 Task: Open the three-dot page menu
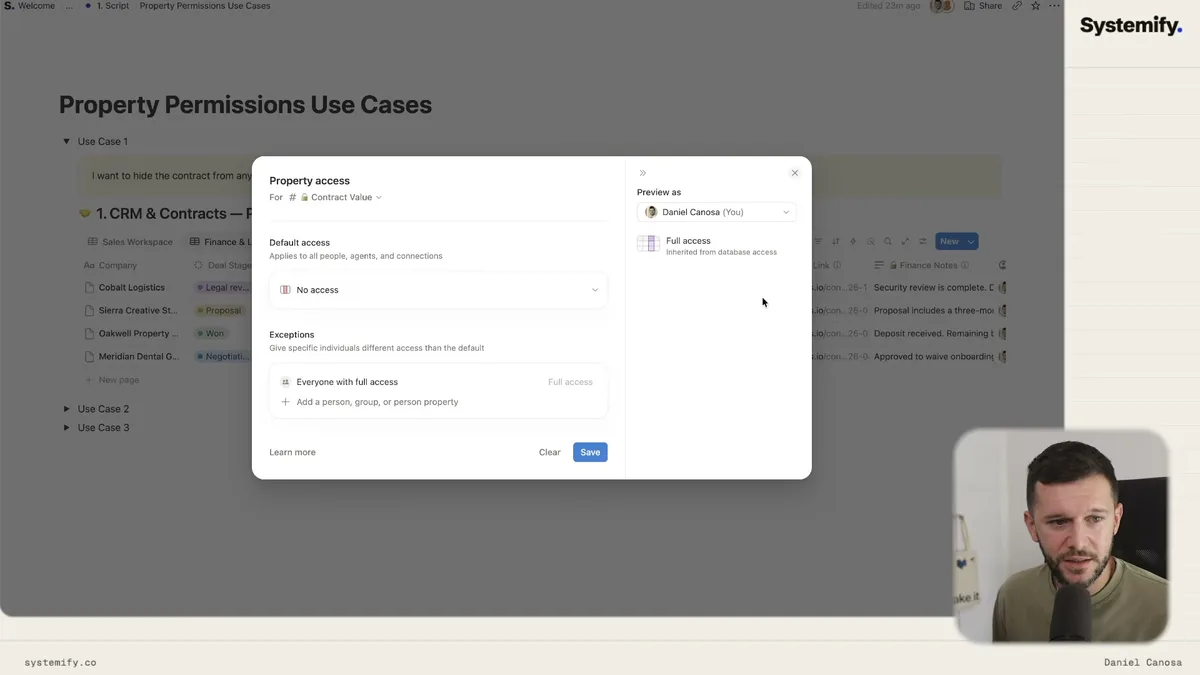(1053, 6)
